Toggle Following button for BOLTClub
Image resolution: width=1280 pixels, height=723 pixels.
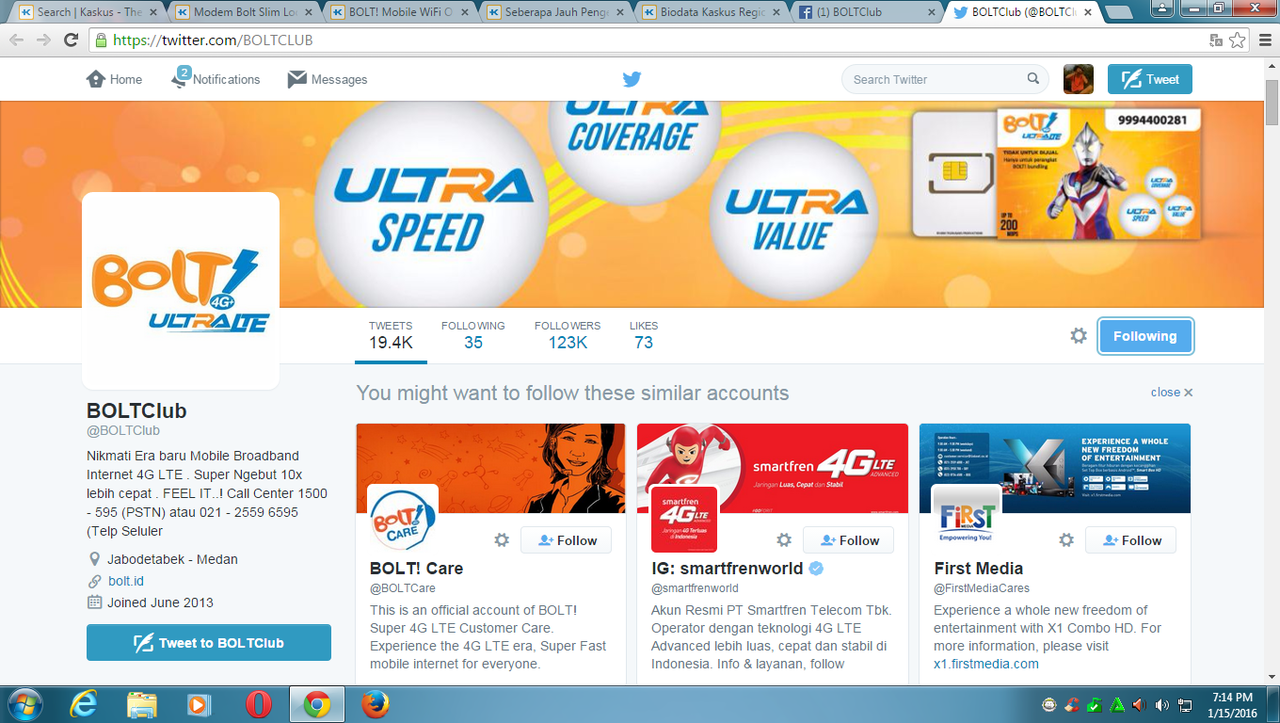pyautogui.click(x=1145, y=336)
